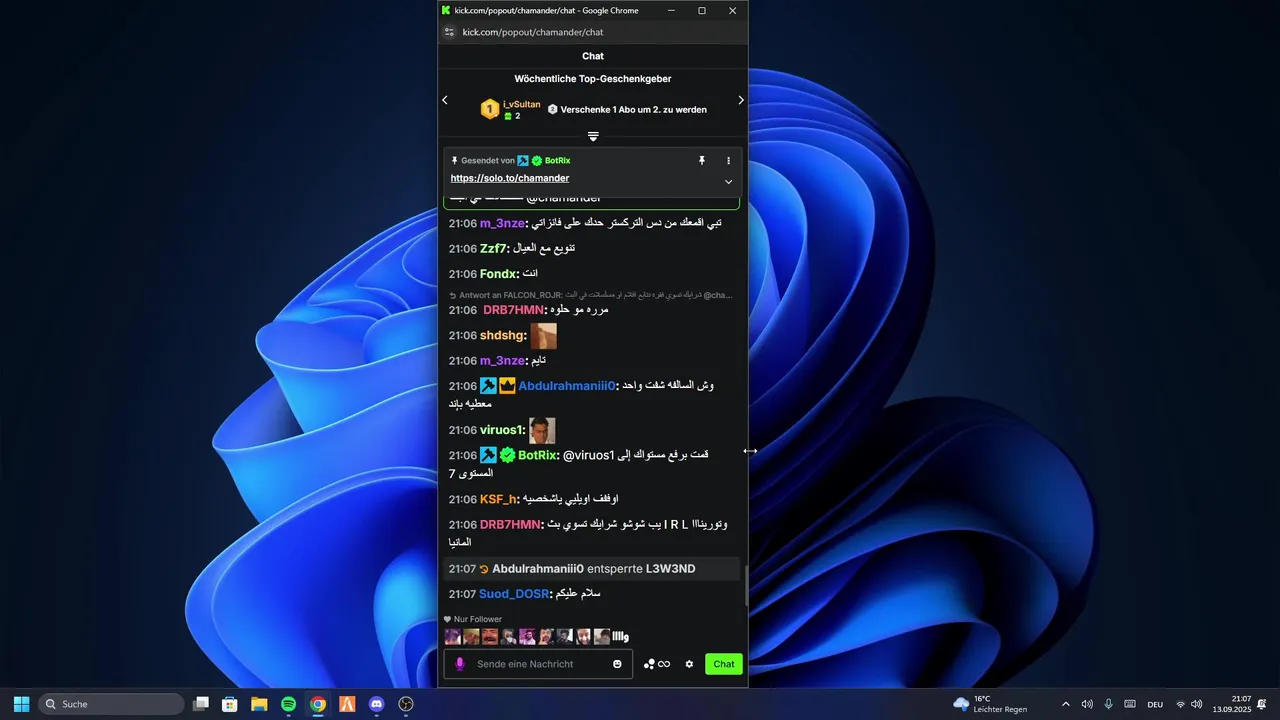Collapse the weekly top gifters panel
The height and width of the screenshot is (720, 1280).
tap(593, 136)
